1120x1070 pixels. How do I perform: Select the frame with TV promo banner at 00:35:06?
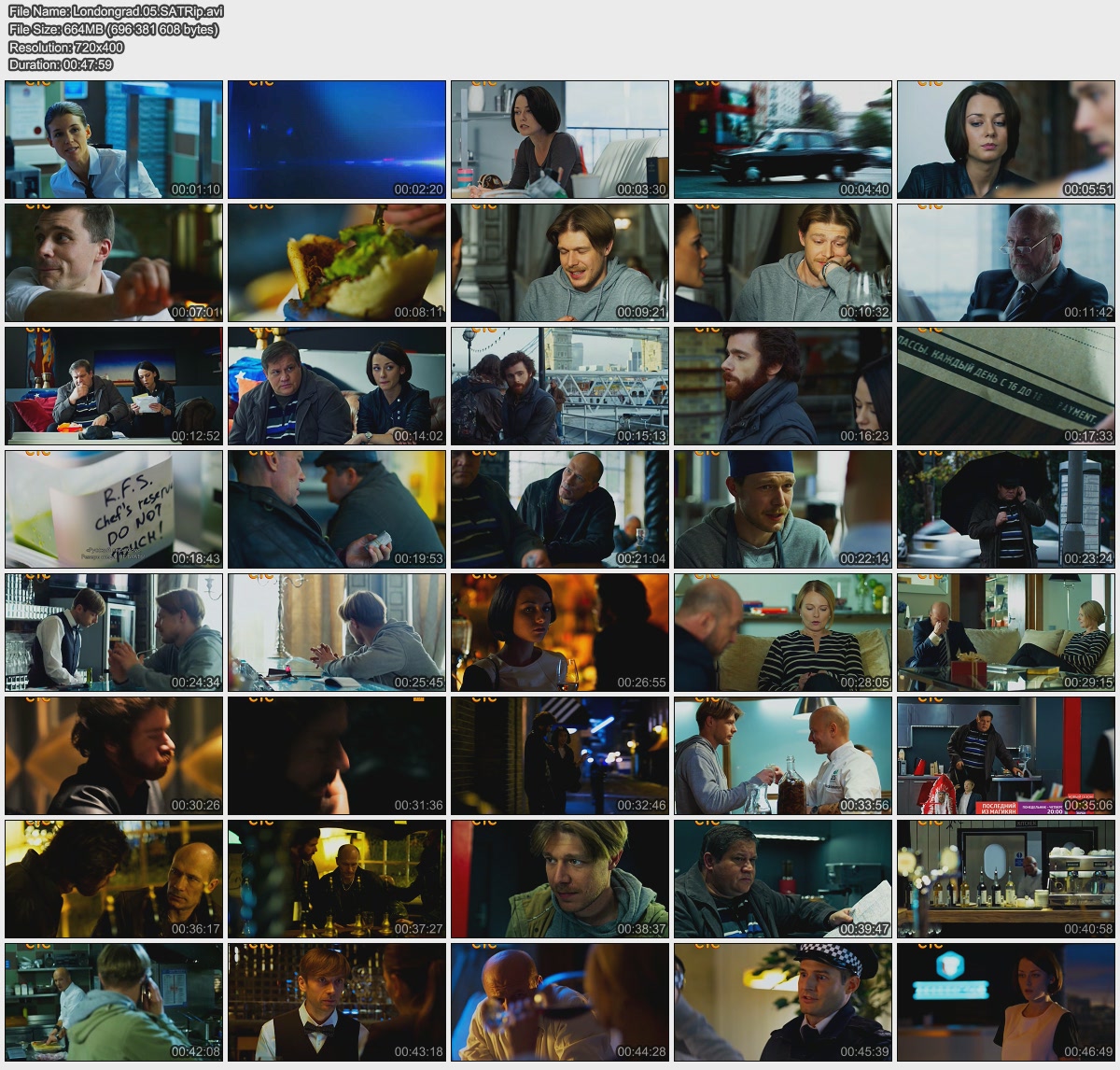pyautogui.click(x=1006, y=756)
